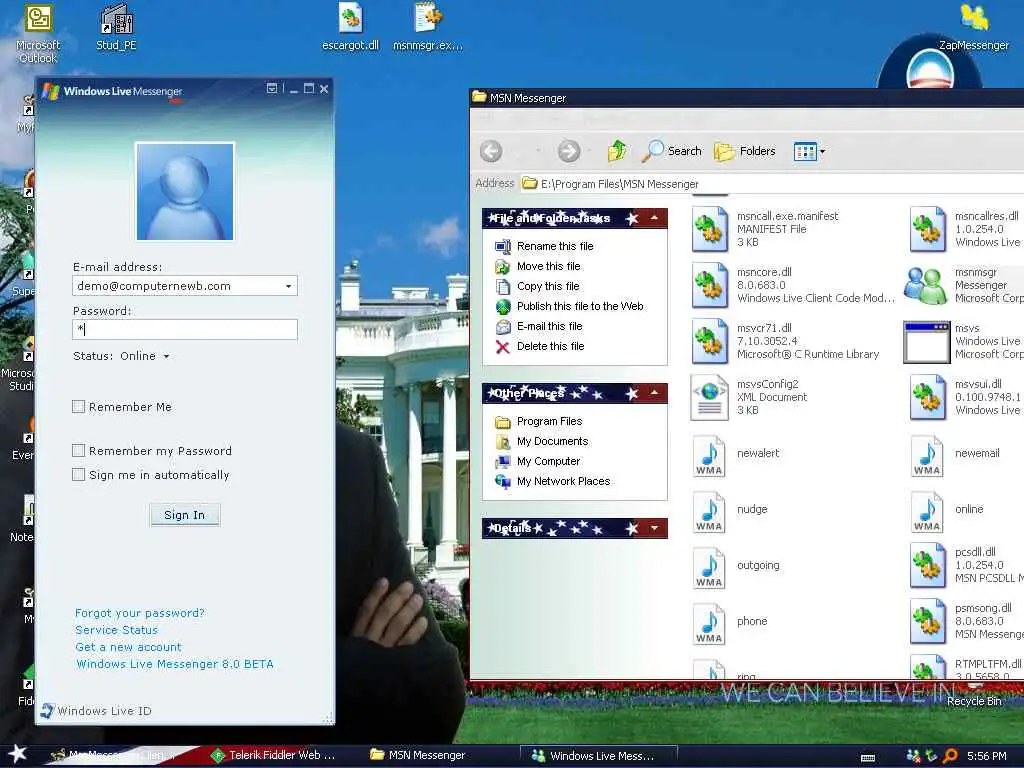Expand the Details panel
Image resolution: width=1024 pixels, height=768 pixels.
[x=654, y=528]
